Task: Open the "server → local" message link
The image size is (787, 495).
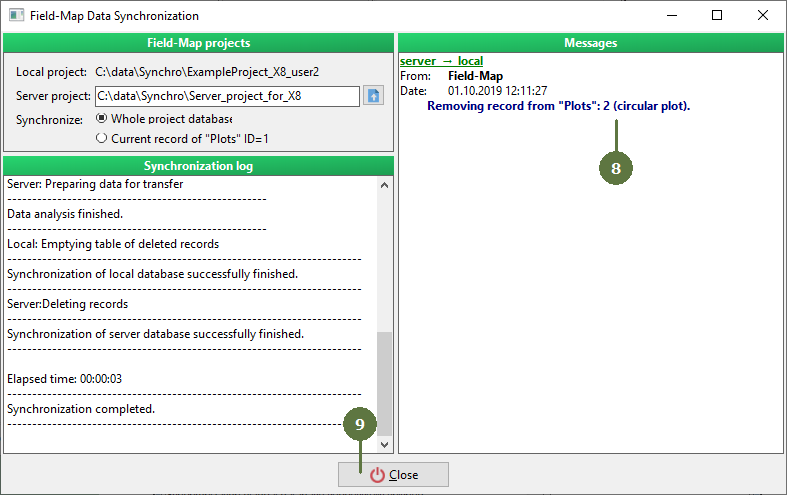Action: pos(441,62)
